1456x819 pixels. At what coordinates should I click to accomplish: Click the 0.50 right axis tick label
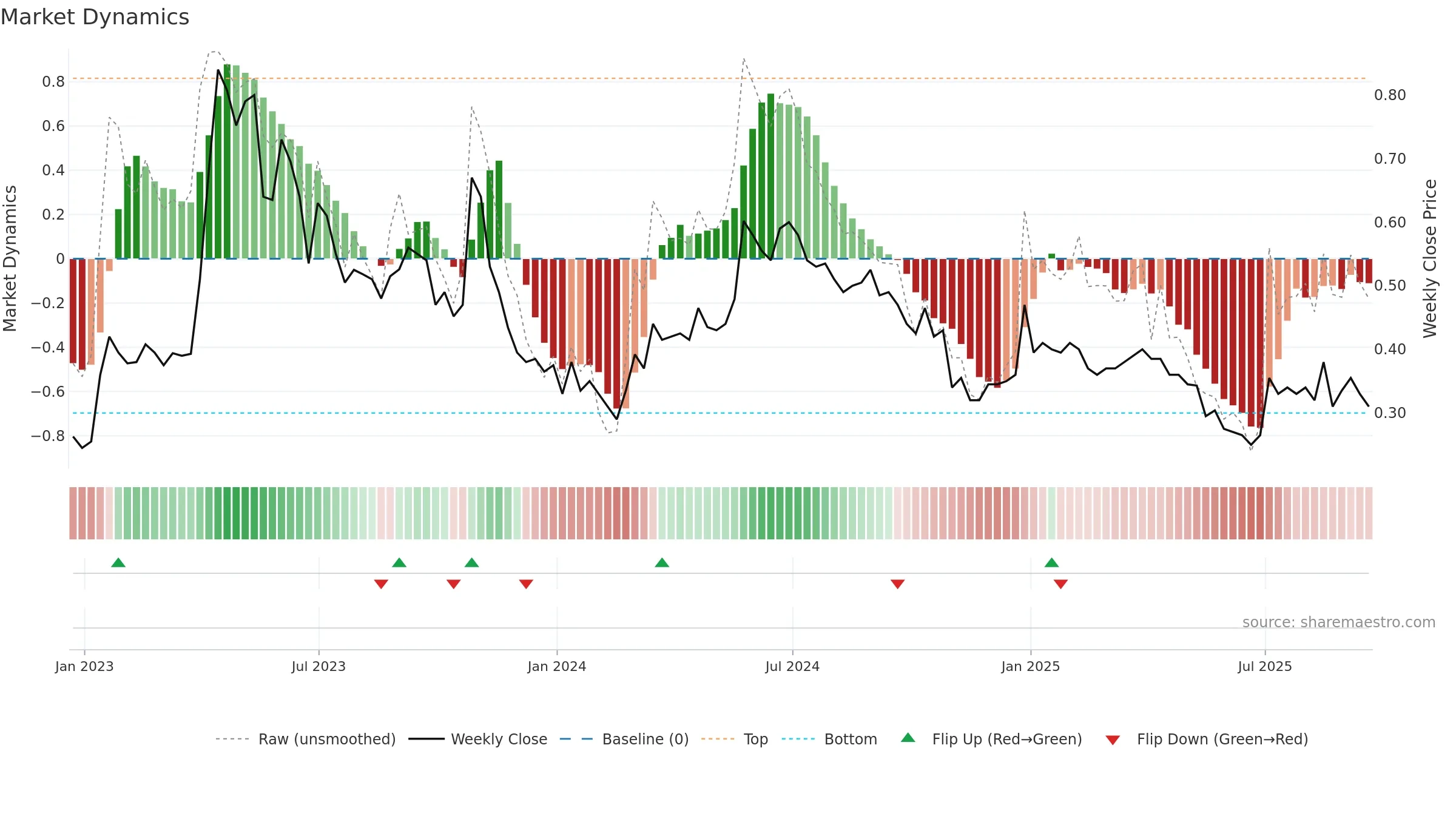coord(1390,285)
